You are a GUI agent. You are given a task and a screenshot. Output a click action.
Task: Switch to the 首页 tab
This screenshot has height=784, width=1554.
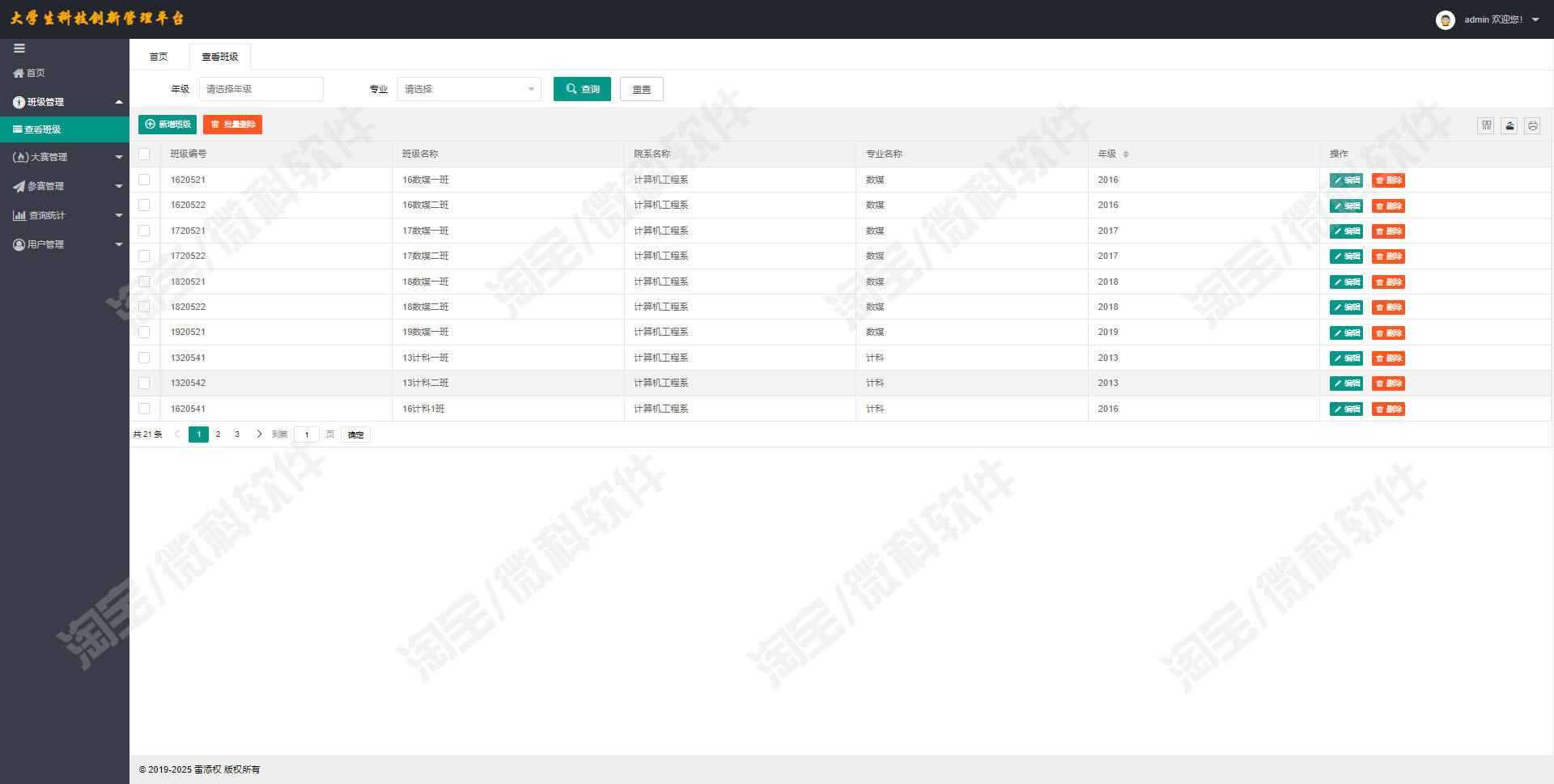coord(159,57)
